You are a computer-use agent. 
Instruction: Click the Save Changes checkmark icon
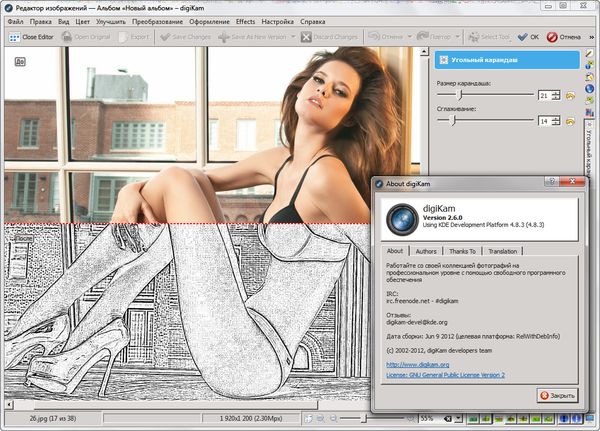coord(165,37)
